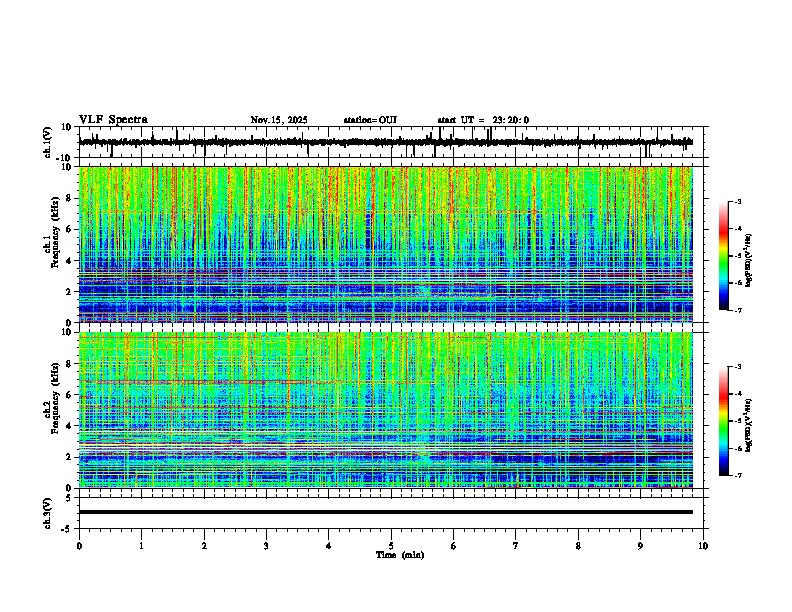This screenshot has width=792, height=612.
Task: Click time axis tick label "3"
Action: 266,546
